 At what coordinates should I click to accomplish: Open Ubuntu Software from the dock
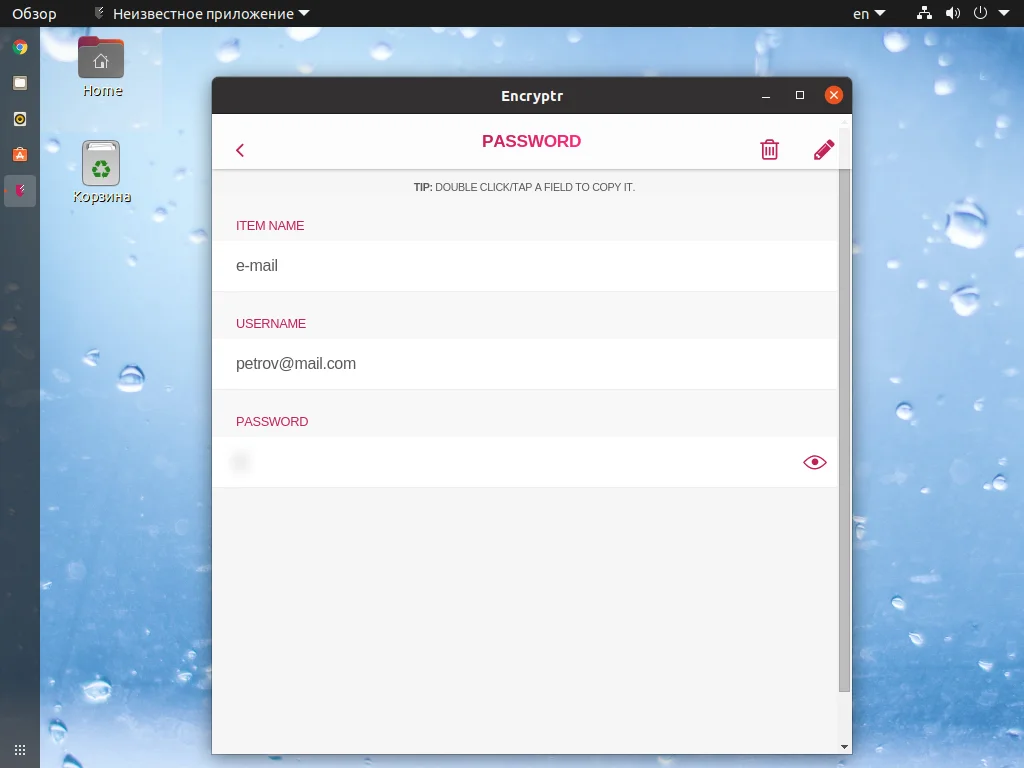[20, 155]
